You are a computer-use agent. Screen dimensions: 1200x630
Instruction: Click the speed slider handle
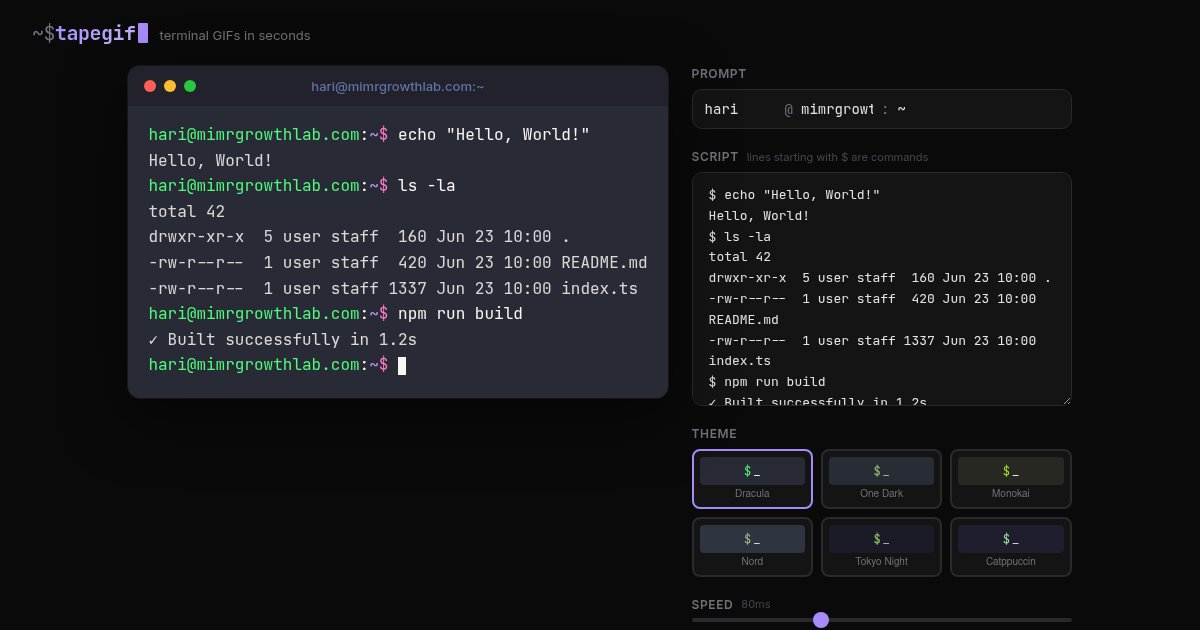[821, 620]
